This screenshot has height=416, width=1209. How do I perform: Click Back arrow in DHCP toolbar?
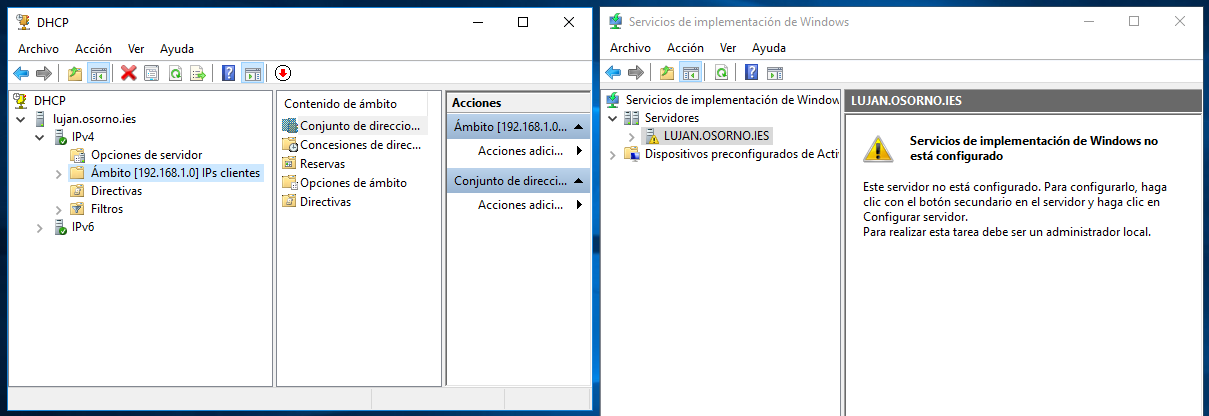20,73
